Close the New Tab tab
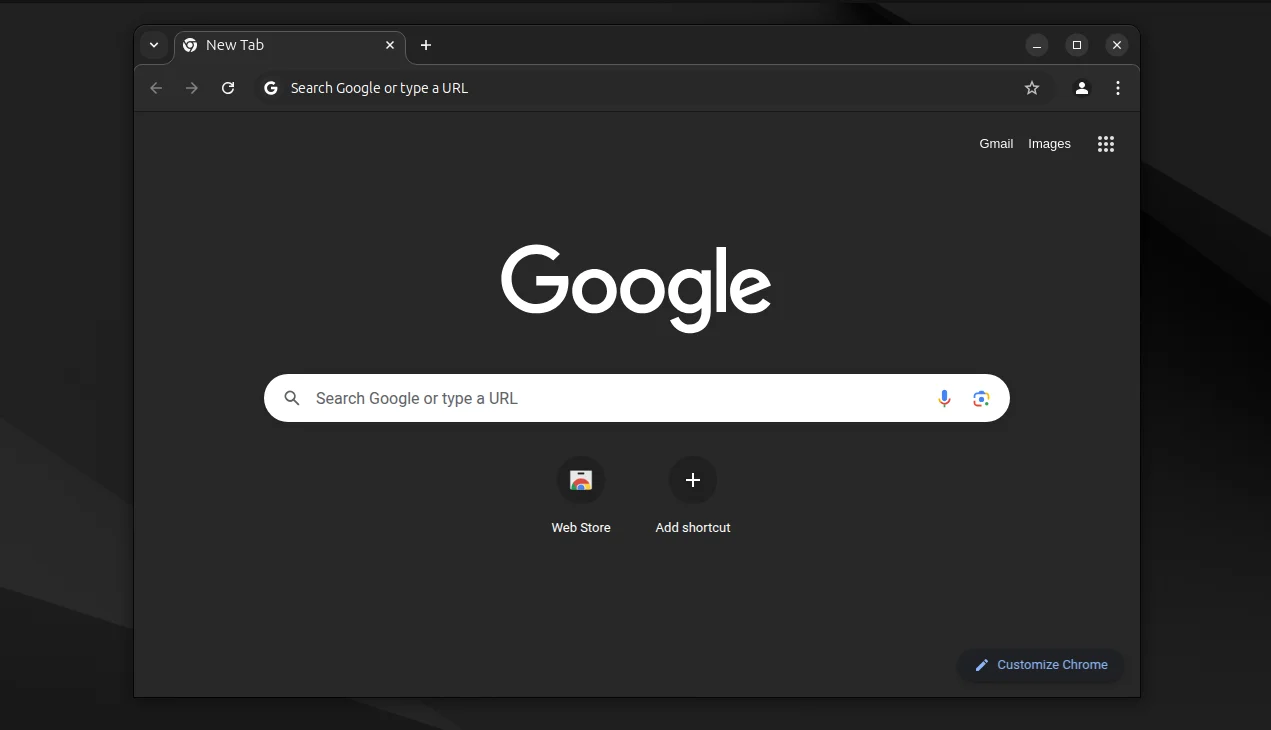1271x730 pixels. click(390, 45)
